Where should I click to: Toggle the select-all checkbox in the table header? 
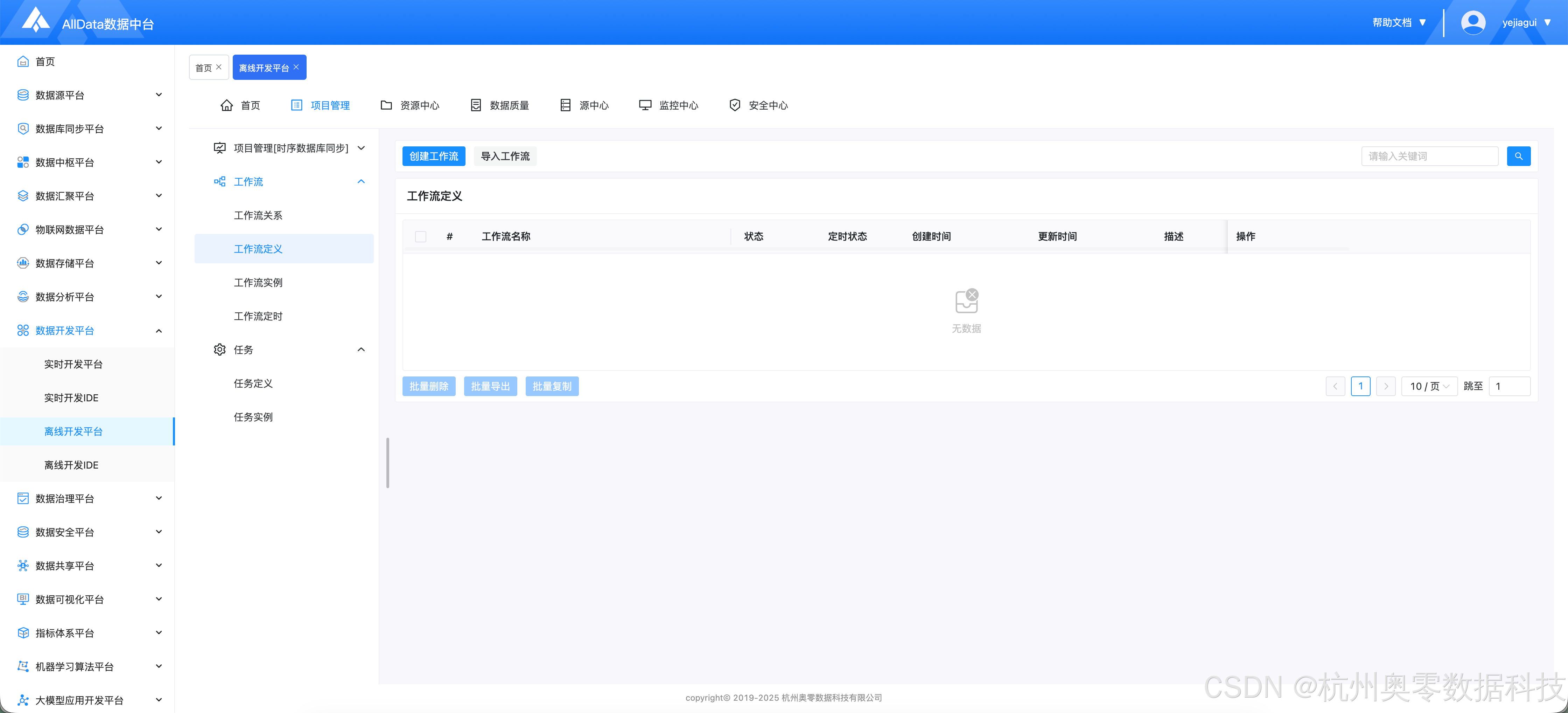(x=421, y=236)
